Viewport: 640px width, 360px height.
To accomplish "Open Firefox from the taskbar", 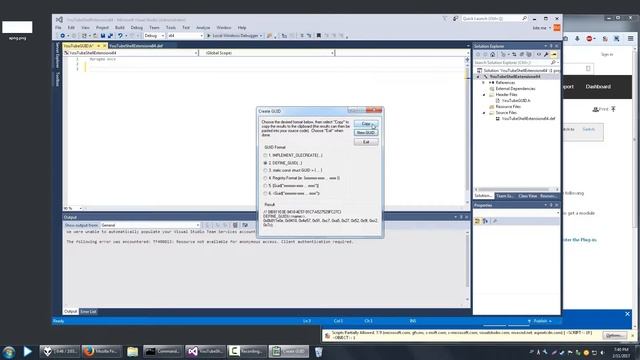I will tap(101, 351).
